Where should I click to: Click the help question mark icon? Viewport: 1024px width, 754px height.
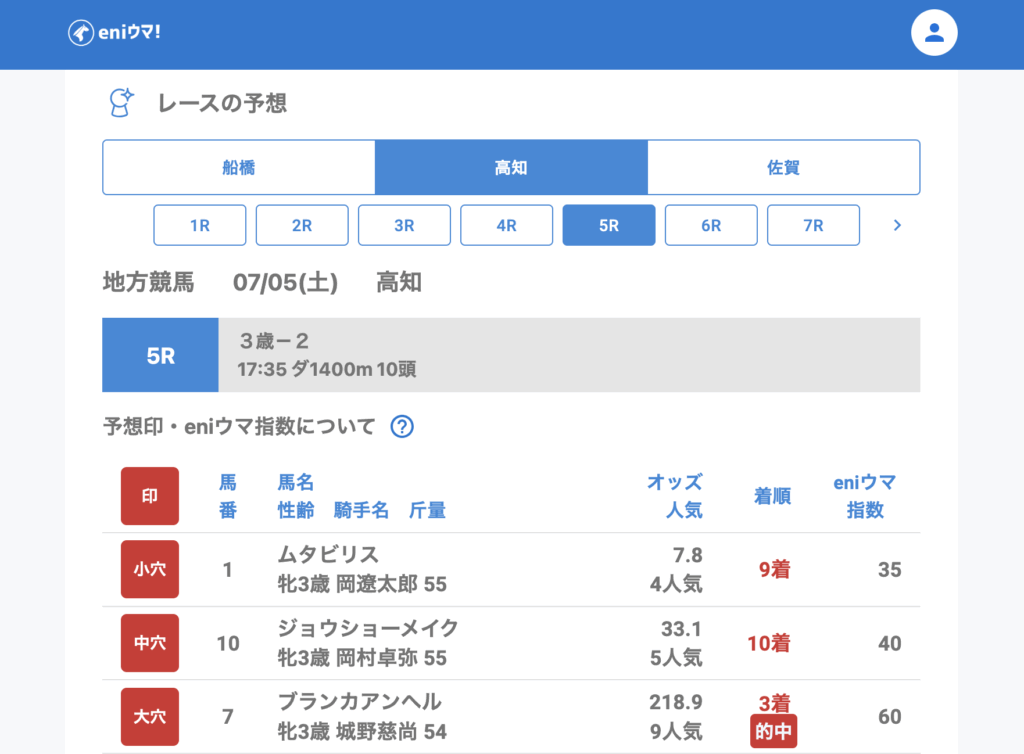pyautogui.click(x=402, y=427)
